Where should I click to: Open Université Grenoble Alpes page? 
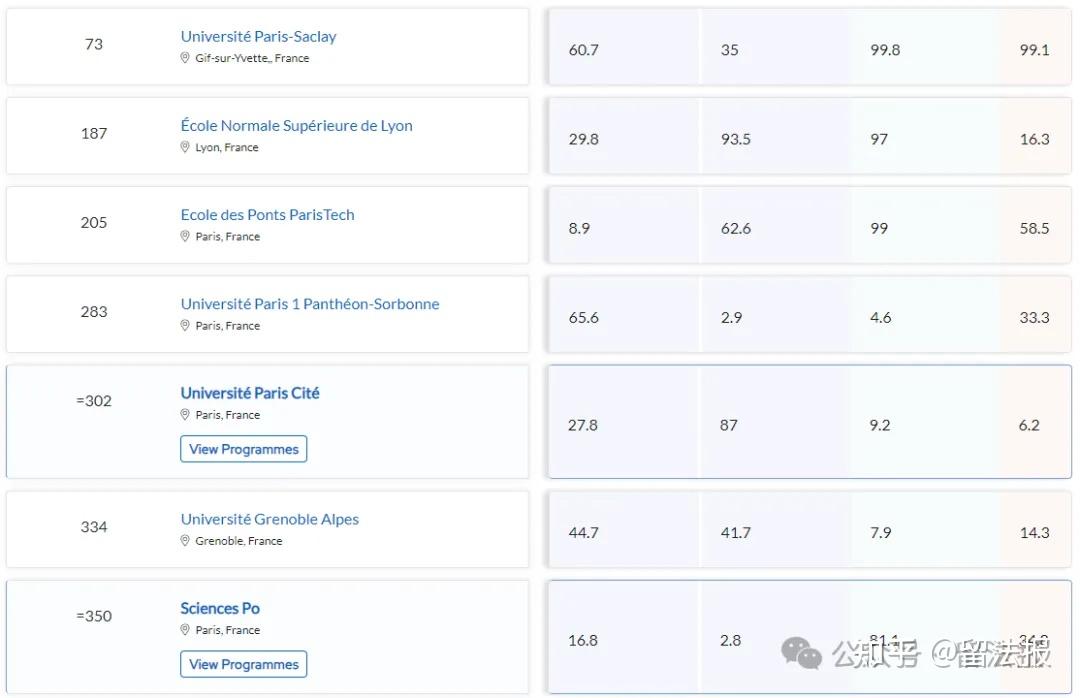(269, 519)
